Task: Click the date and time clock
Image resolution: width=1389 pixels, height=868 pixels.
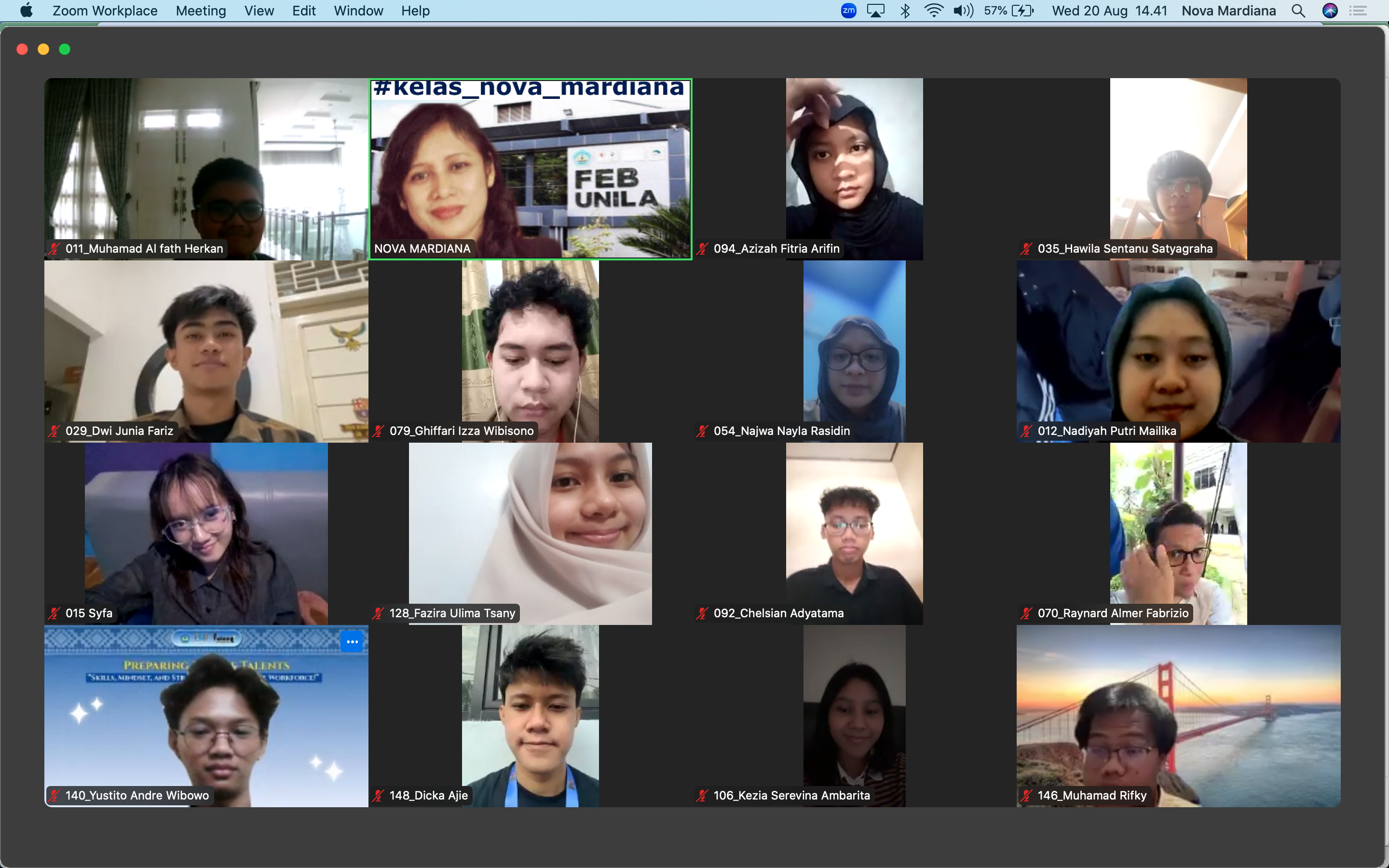Action: 1109,11
